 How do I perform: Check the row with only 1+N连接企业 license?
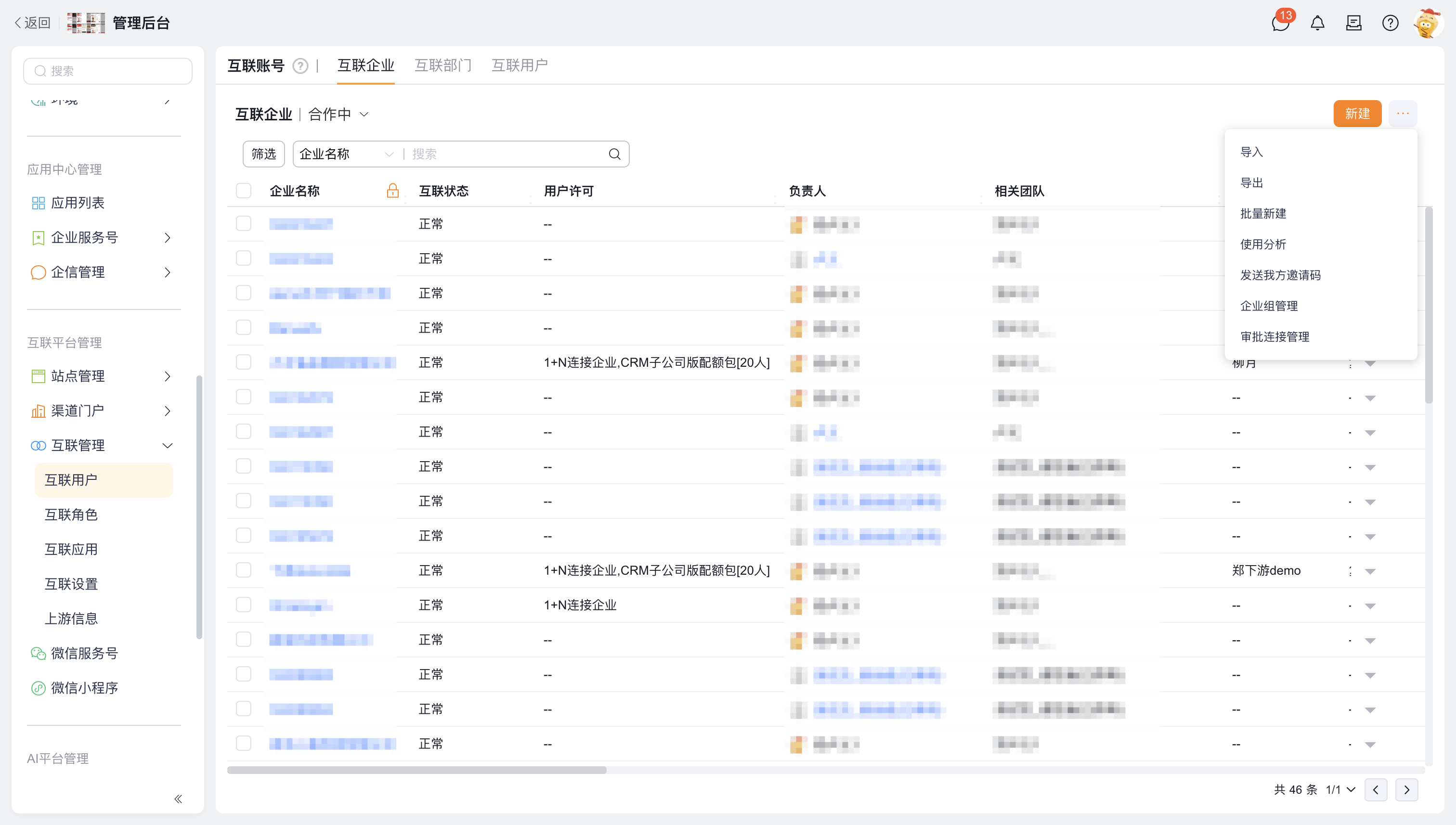click(x=244, y=605)
